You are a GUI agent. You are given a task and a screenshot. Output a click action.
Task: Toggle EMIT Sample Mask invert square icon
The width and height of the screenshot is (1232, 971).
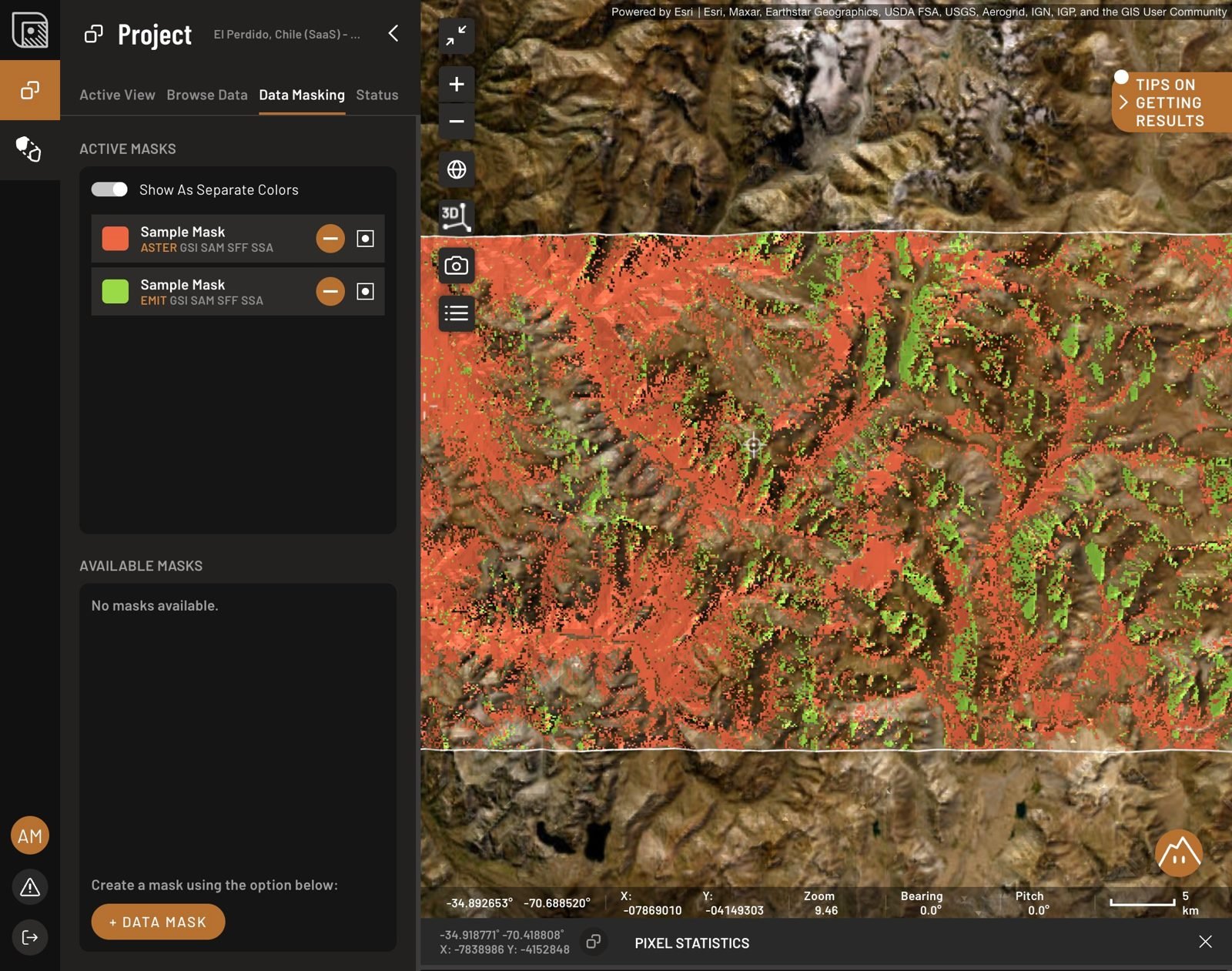point(365,291)
